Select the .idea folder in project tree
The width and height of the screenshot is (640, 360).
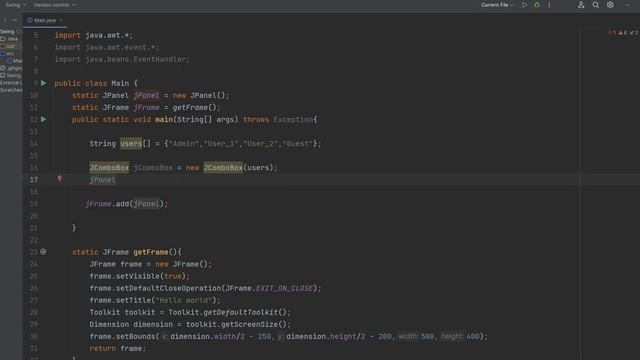9,39
